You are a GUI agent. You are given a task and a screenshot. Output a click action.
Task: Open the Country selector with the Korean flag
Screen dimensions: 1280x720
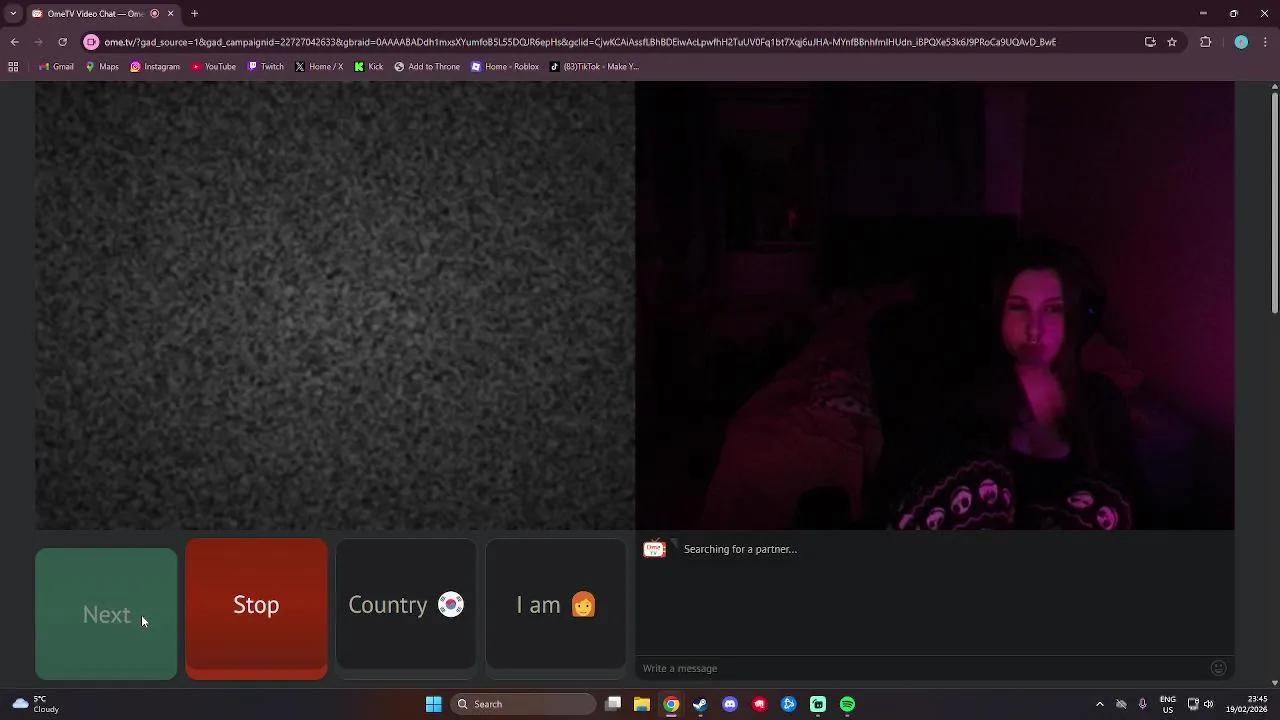pos(406,604)
